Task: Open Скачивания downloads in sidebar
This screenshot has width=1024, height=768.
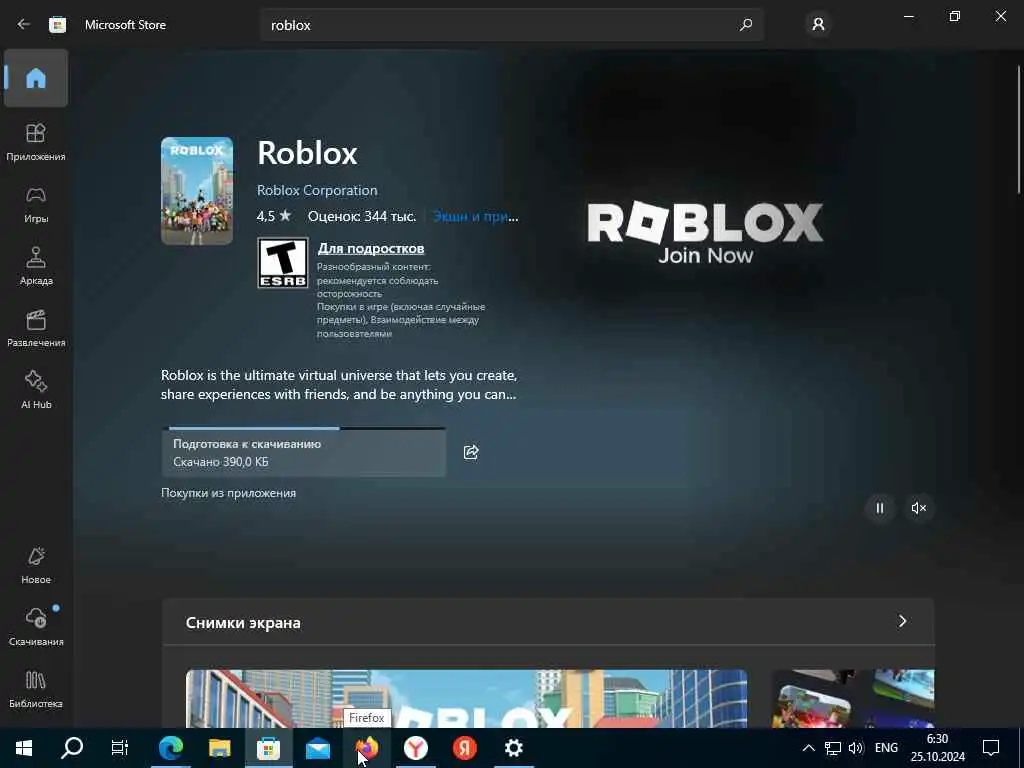Action: tap(36, 627)
